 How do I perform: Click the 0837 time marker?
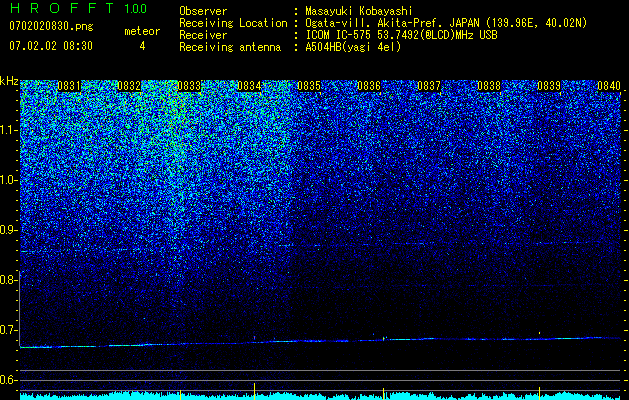(429, 86)
